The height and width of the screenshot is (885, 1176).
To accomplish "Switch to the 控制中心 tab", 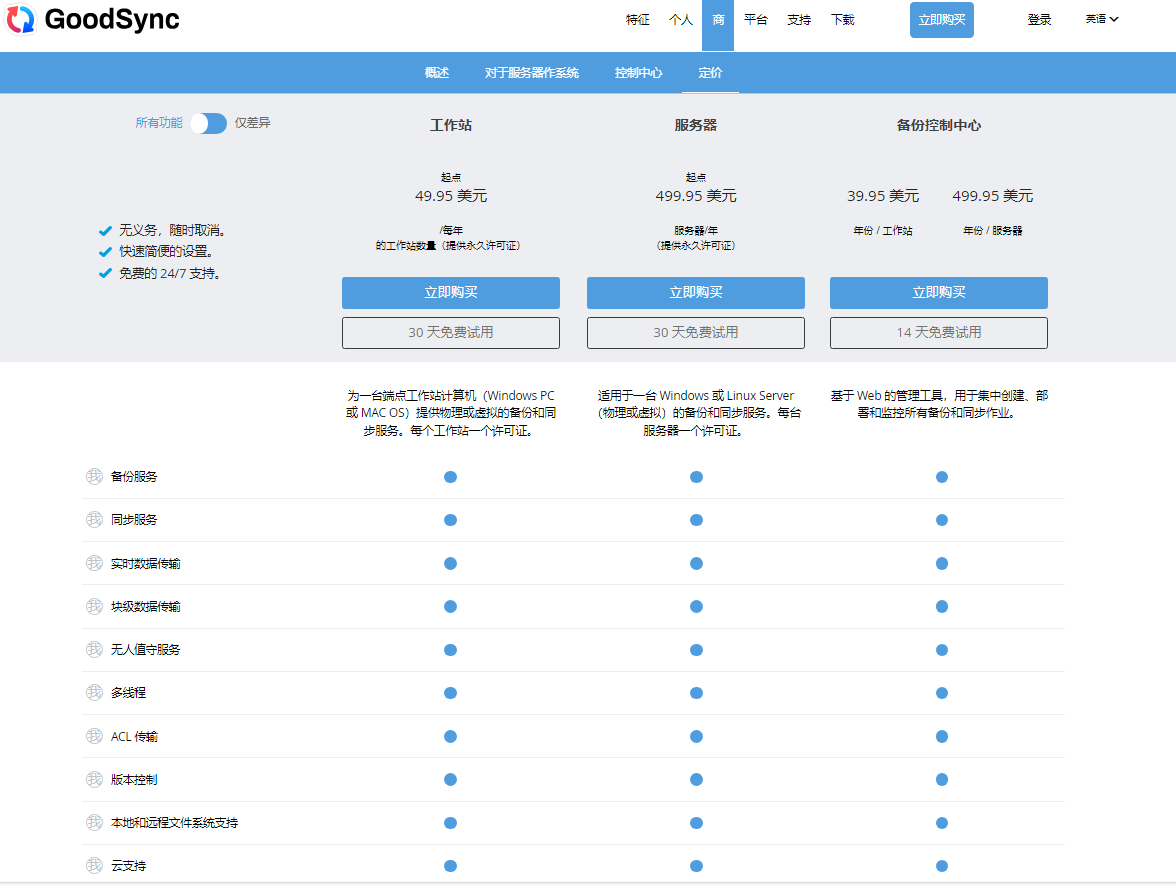I will pyautogui.click(x=638, y=73).
